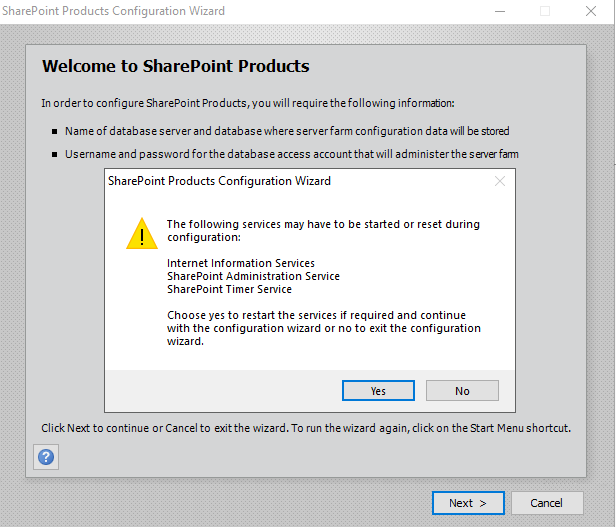The height and width of the screenshot is (527, 616).
Task: Hit the Cancel button
Action: coord(546,503)
